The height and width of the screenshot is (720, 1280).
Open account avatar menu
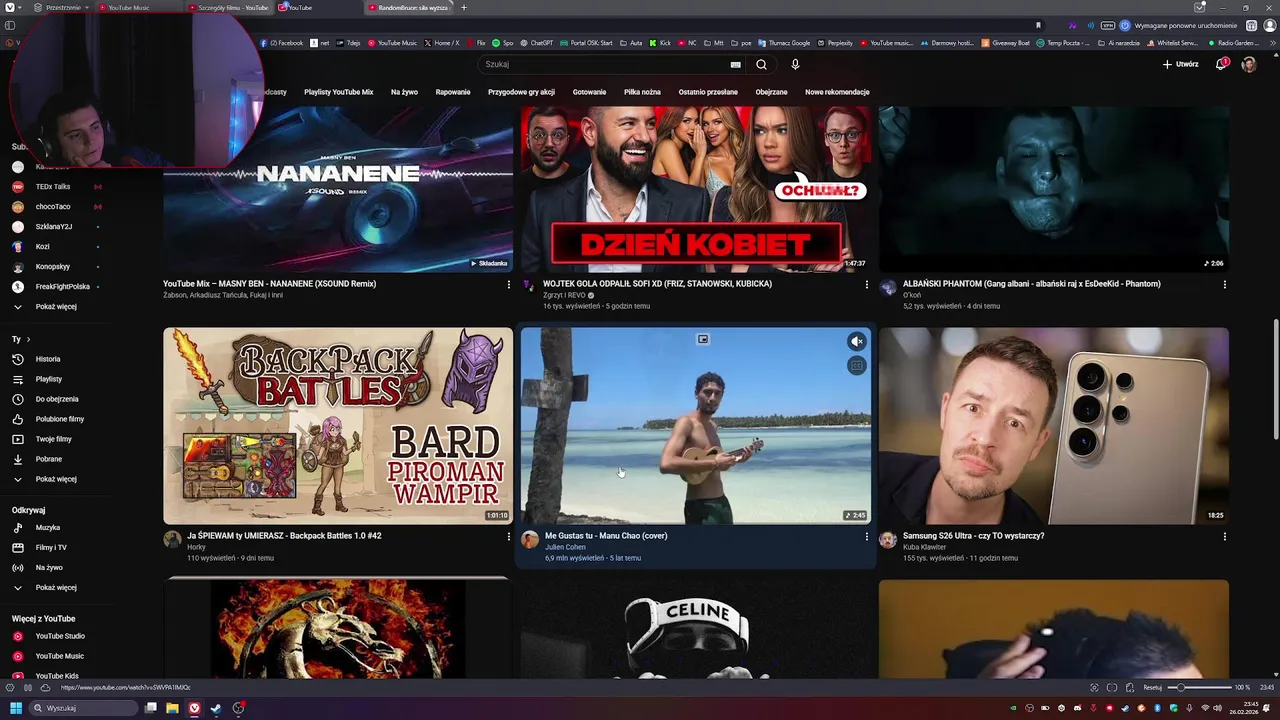(x=1249, y=64)
